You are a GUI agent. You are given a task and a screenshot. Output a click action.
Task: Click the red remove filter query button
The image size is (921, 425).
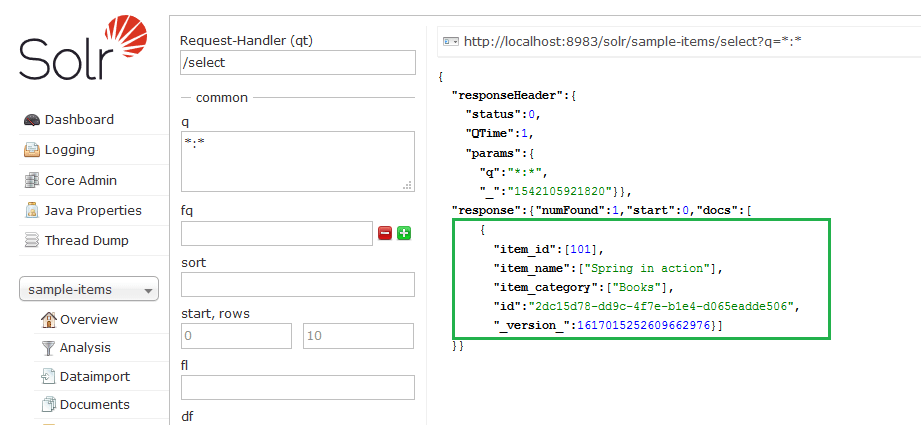click(x=385, y=233)
